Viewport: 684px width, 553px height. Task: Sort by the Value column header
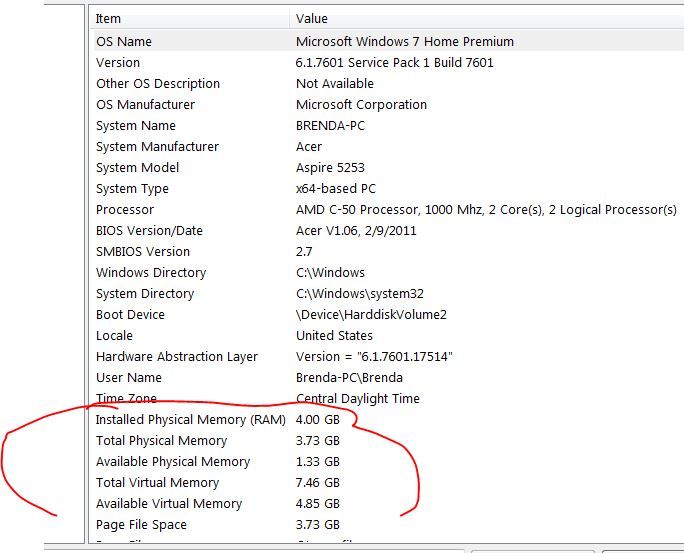[311, 18]
